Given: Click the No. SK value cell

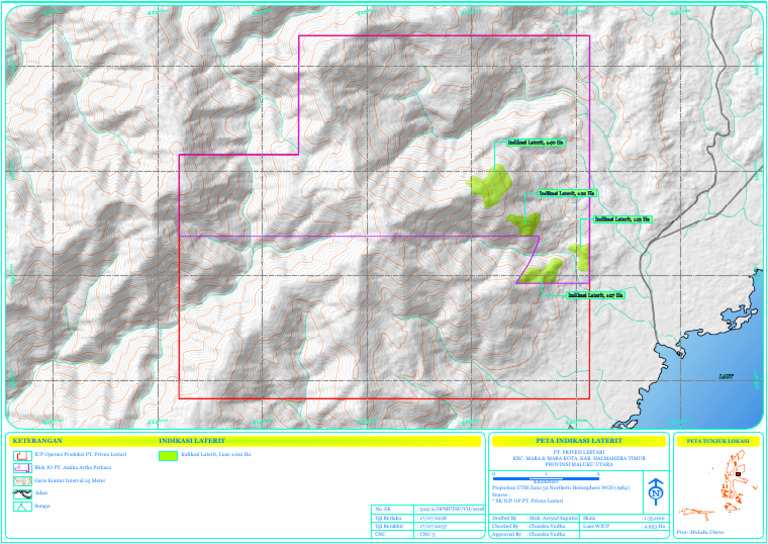Looking at the screenshot, I should pyautogui.click(x=450, y=510).
